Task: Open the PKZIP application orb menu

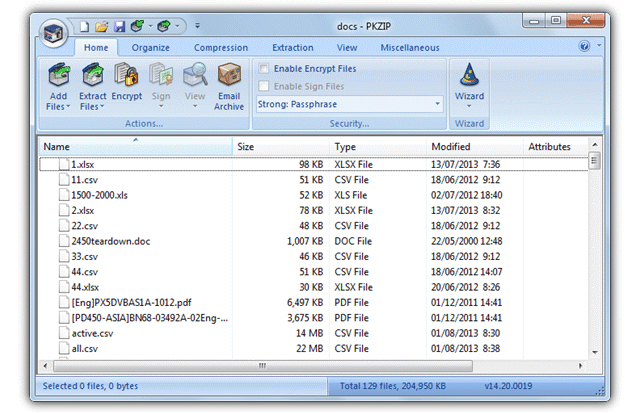Action: tap(53, 33)
